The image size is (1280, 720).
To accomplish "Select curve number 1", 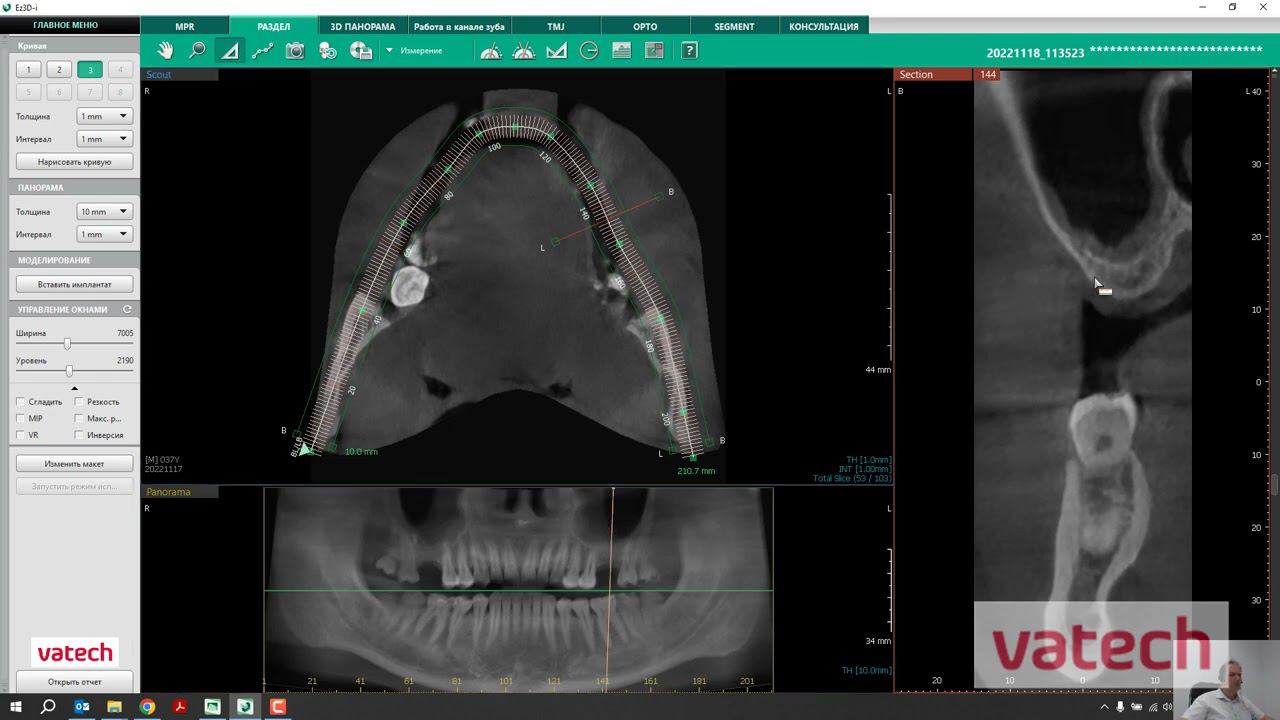I will [29, 70].
